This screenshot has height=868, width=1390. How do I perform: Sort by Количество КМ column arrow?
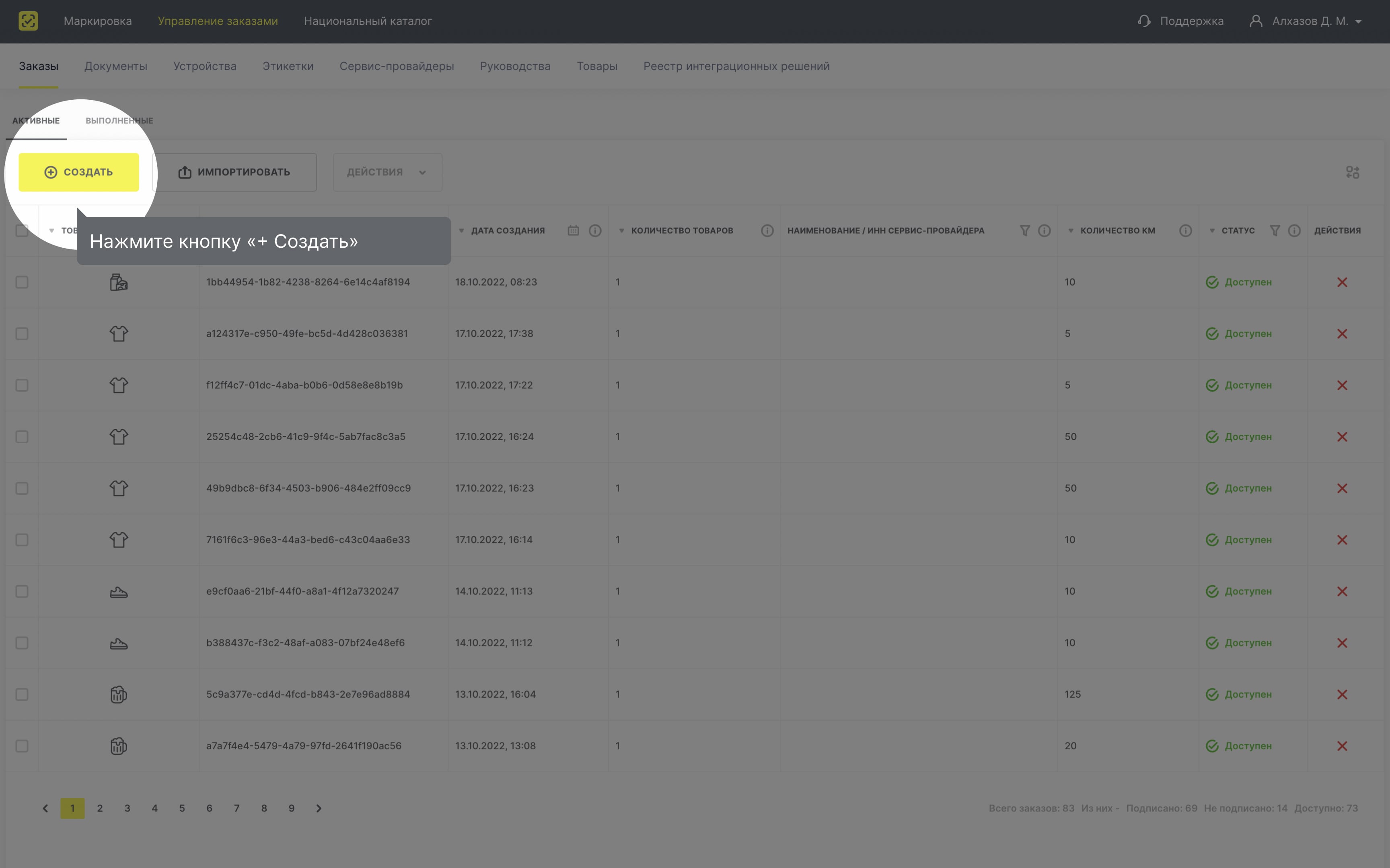[x=1071, y=231]
